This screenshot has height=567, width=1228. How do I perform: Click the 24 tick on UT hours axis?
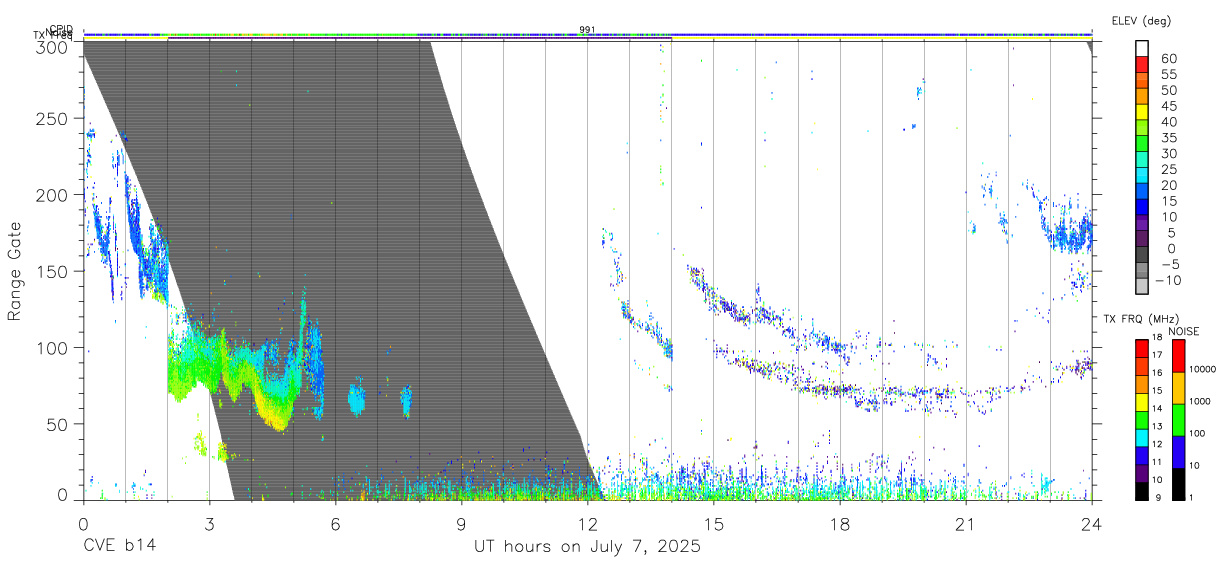(1092, 525)
